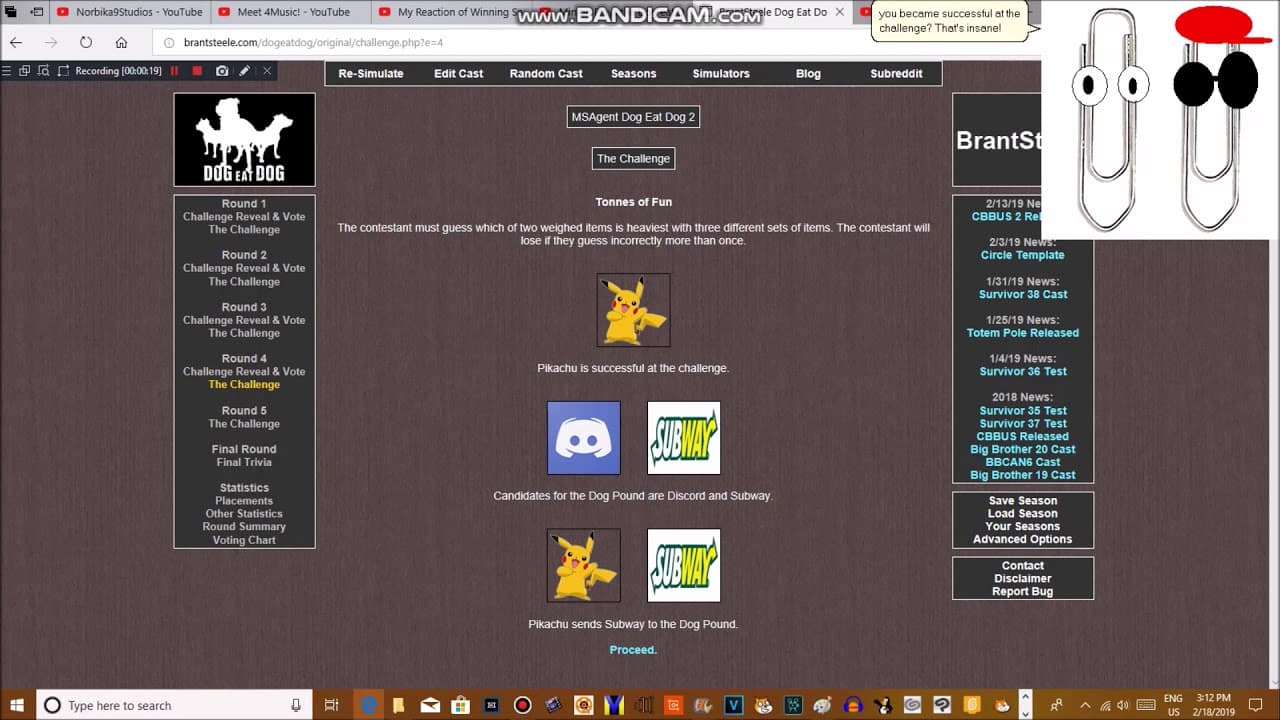
Task: Click the Report Bug link
Action: tap(1022, 591)
